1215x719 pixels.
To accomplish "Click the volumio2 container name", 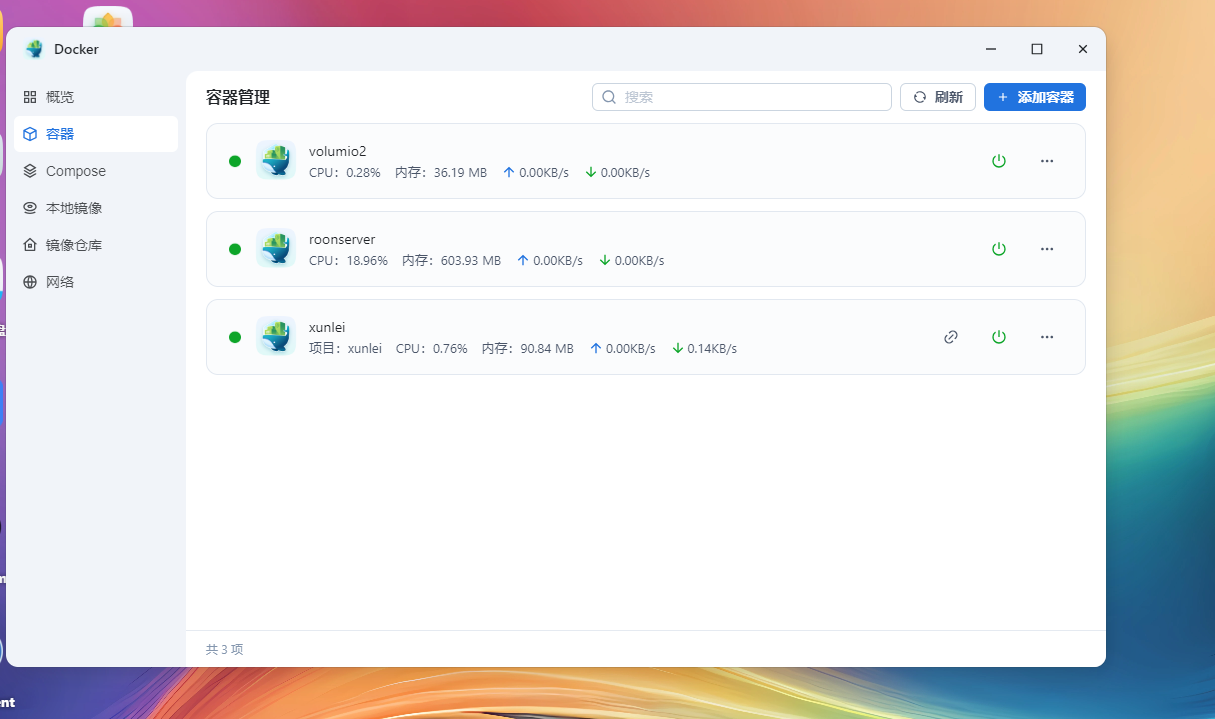I will coord(338,151).
